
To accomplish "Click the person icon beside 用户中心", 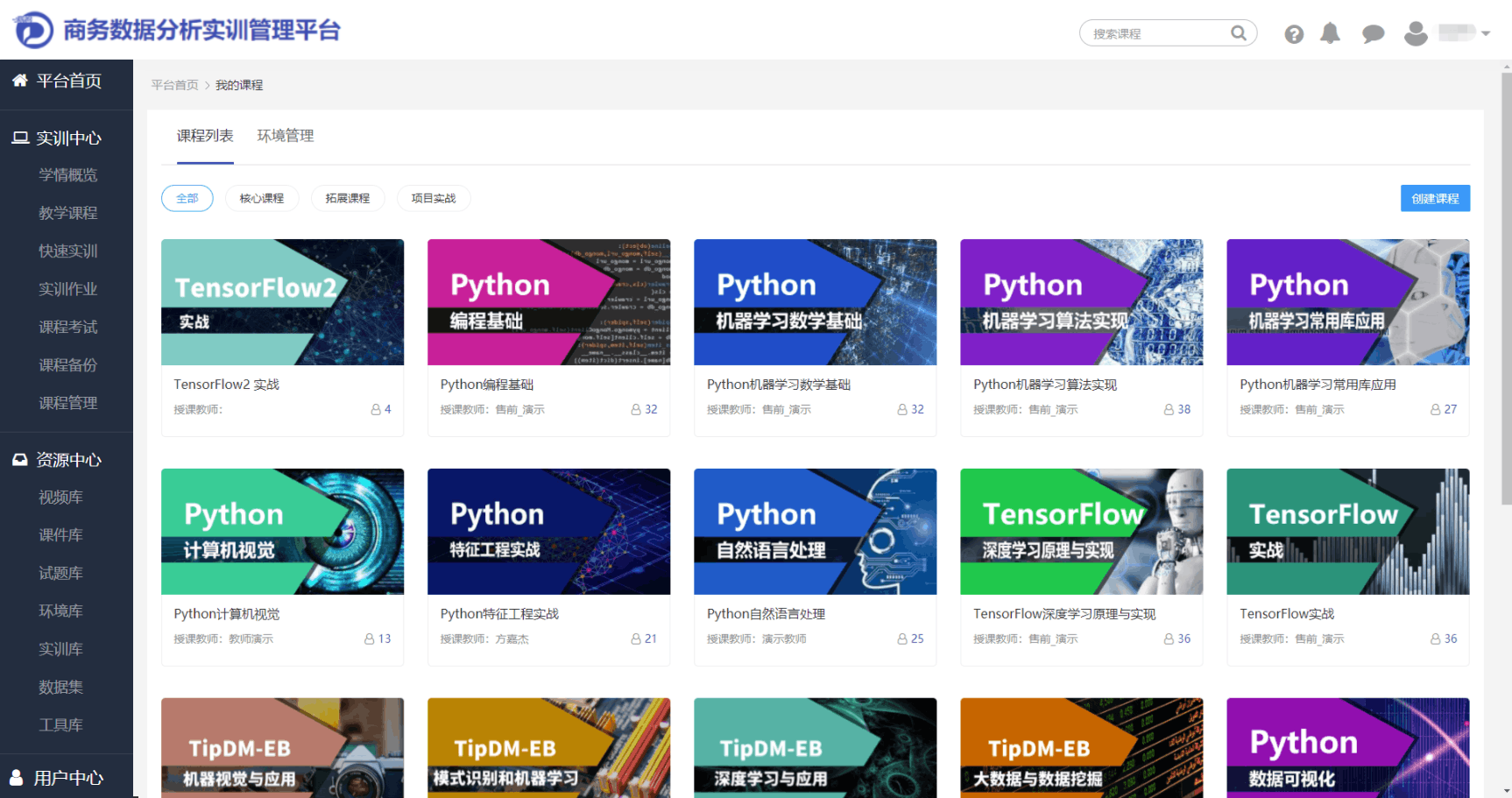I will pos(17,777).
